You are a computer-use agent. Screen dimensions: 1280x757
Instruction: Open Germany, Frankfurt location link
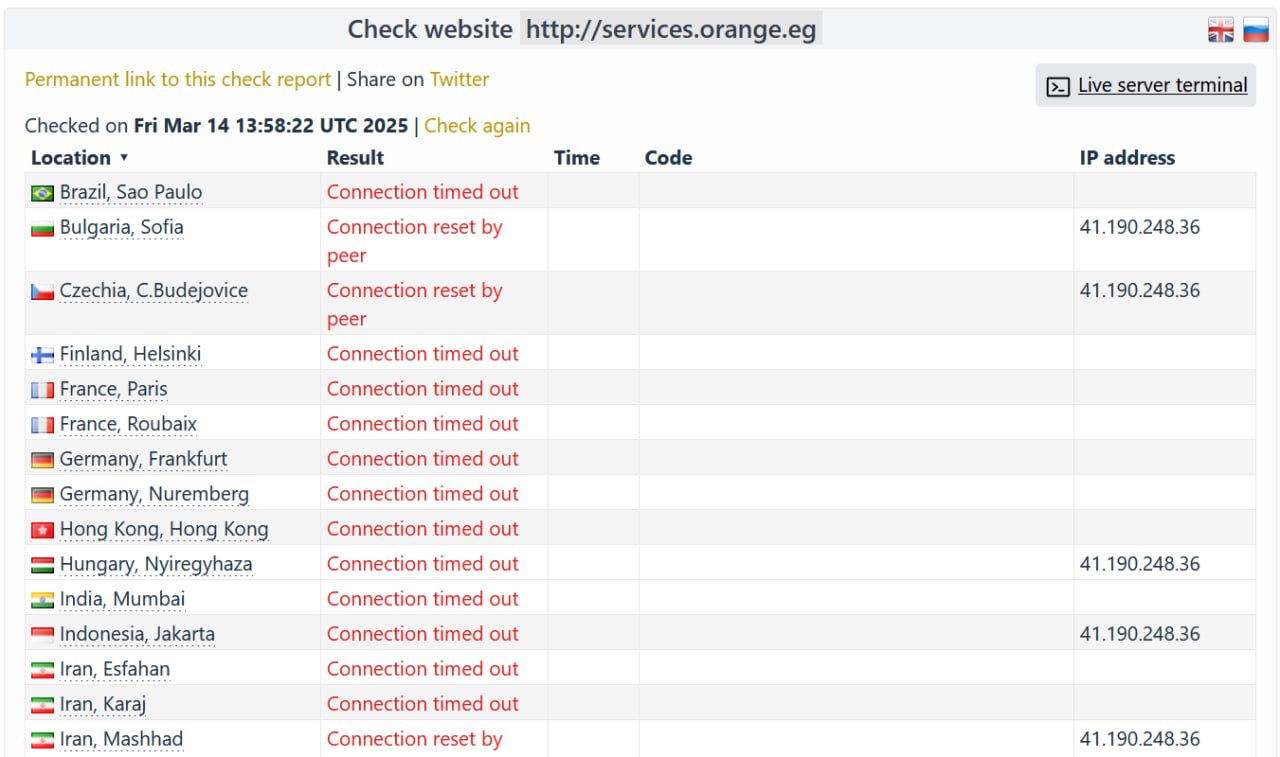coord(144,459)
